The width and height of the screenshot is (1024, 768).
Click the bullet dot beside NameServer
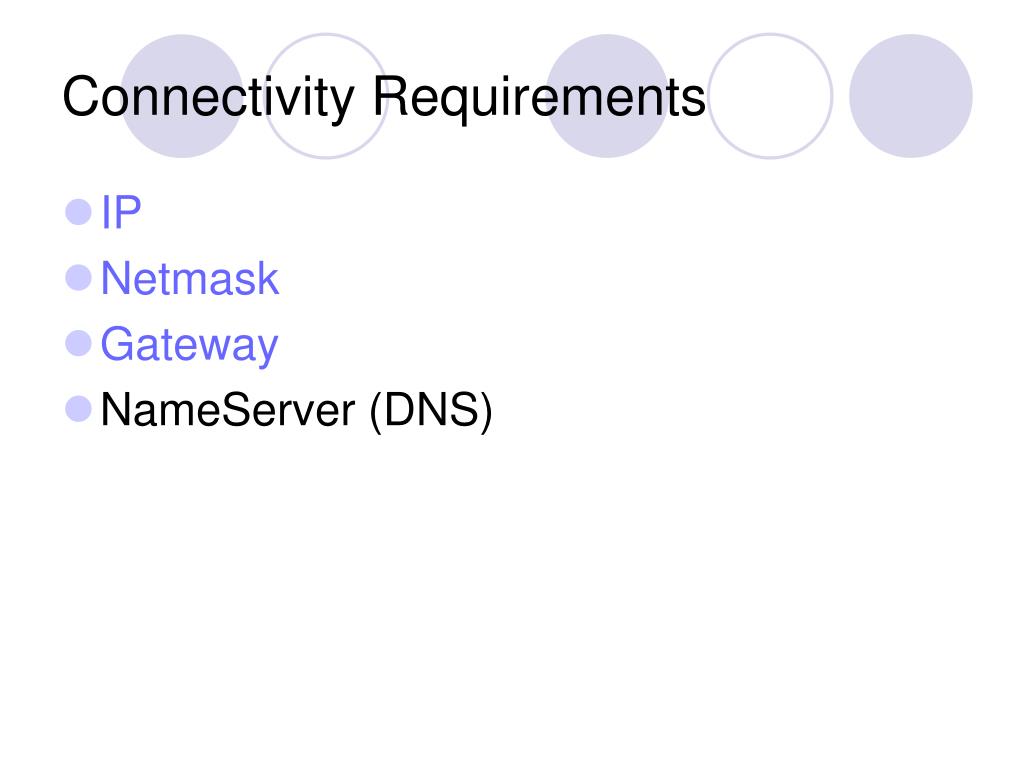pyautogui.click(x=78, y=409)
